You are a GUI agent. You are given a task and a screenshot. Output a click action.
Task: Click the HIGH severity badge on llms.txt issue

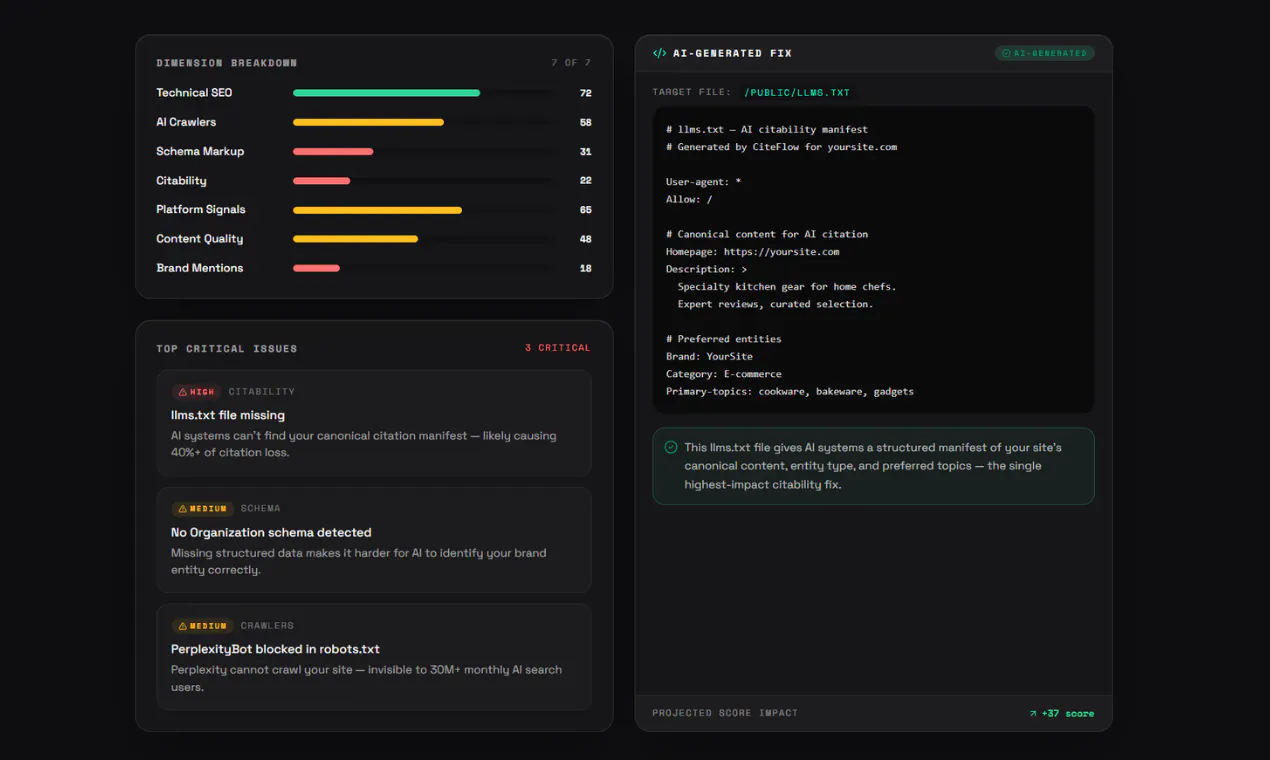click(x=196, y=392)
